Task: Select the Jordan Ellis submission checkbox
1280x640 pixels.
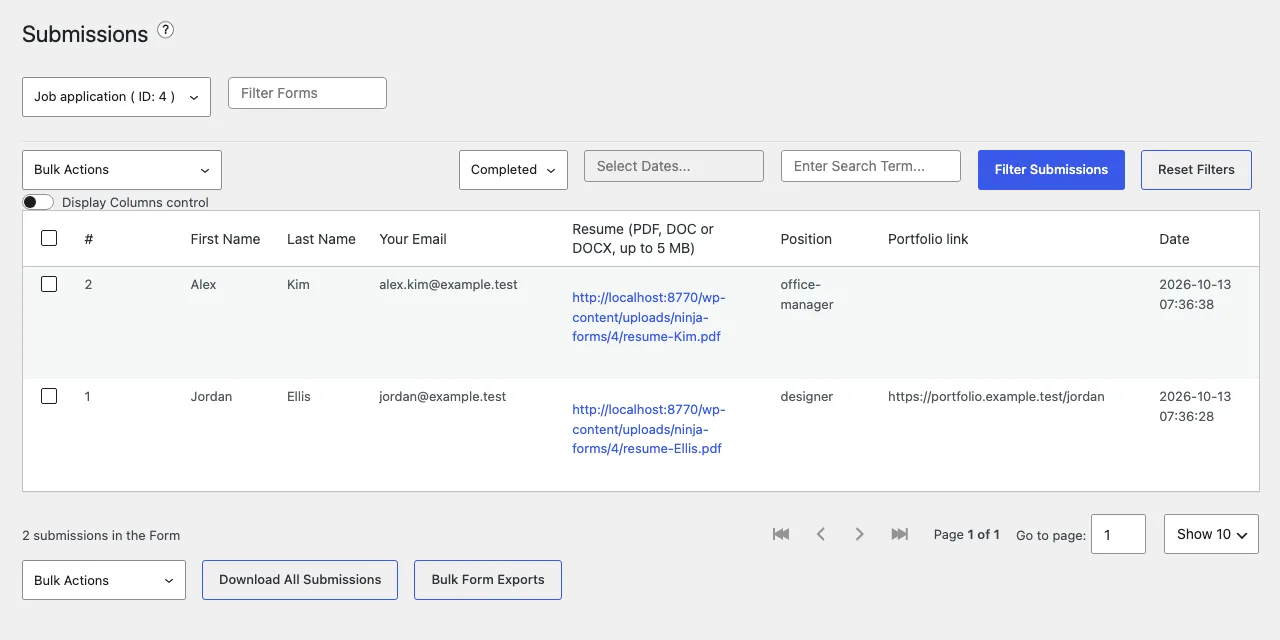Action: (x=49, y=396)
